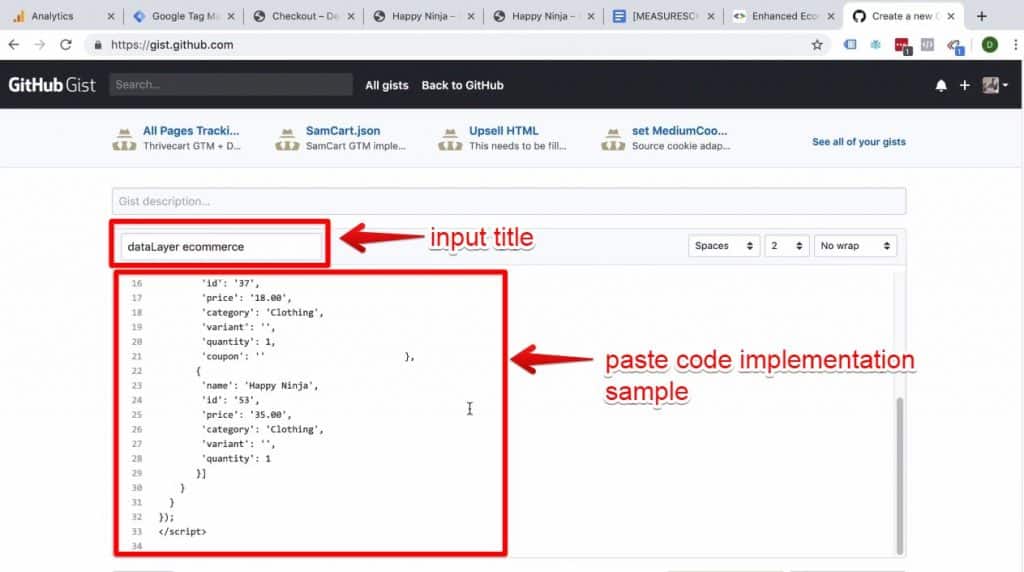1024x572 pixels.
Task: Click the browser address bar URL
Action: click(172, 45)
